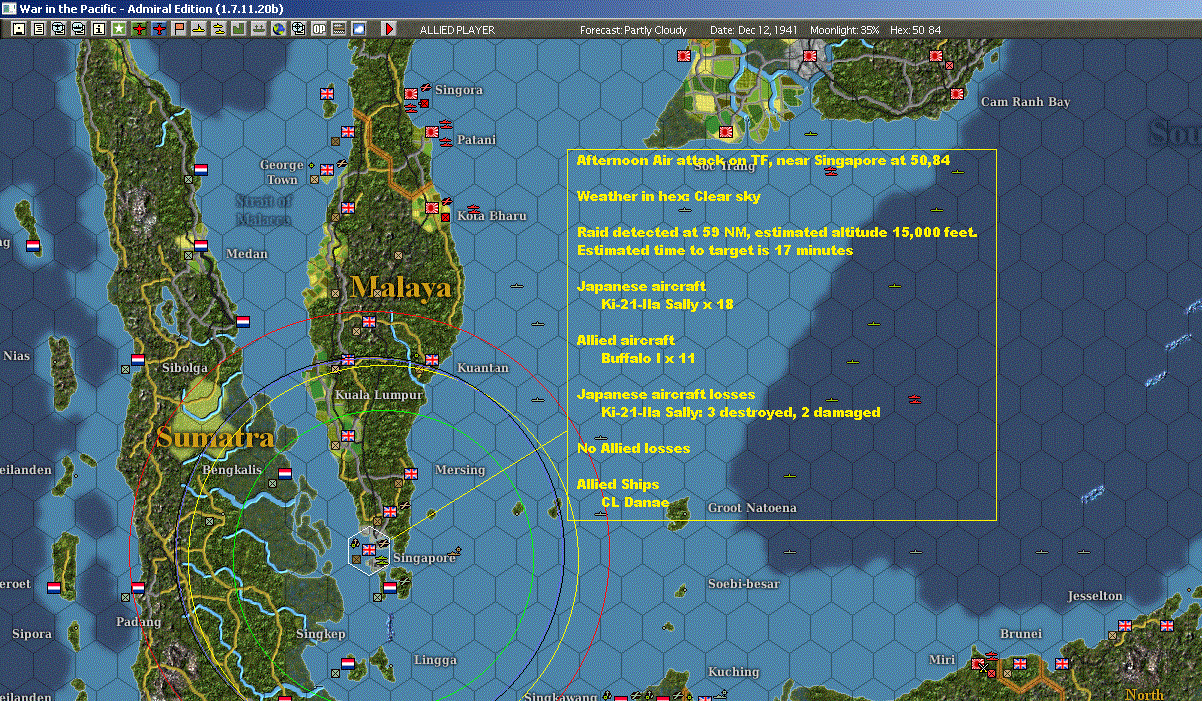This screenshot has height=701, width=1202.
Task: Select British flag base at Kuala Lumpur
Action: tap(348, 359)
